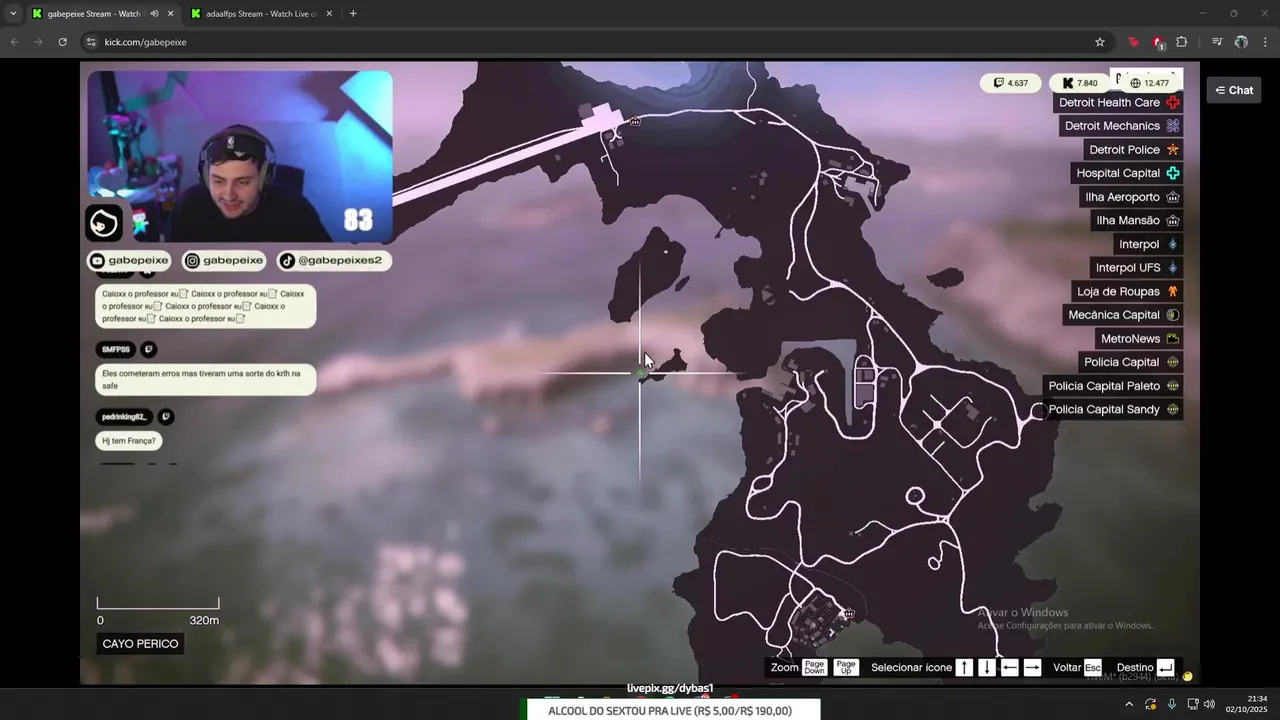
Task: Close the gabepeixe Stream tab
Action: click(x=170, y=14)
